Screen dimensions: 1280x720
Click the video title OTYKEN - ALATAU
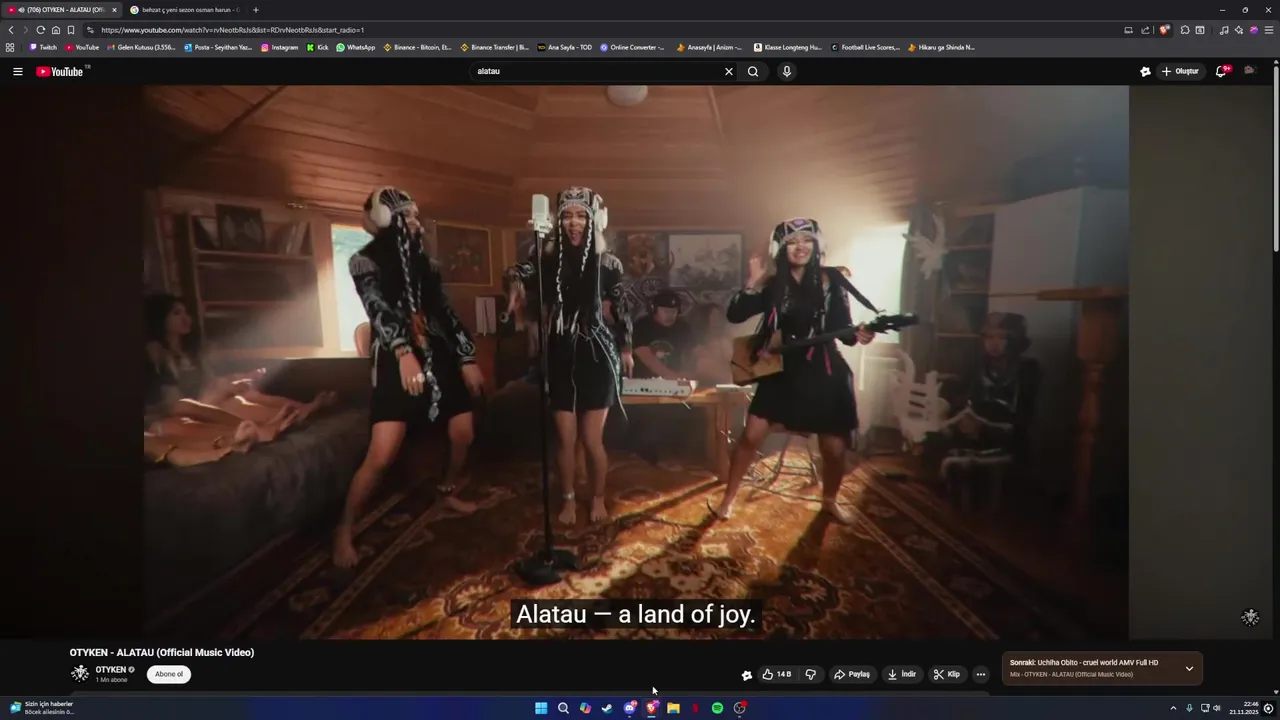[162, 652]
